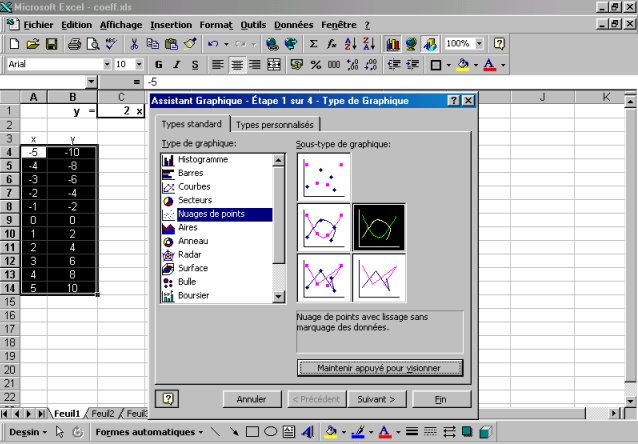638x444 pixels.
Task: Apply currency style format
Action: coord(297,65)
